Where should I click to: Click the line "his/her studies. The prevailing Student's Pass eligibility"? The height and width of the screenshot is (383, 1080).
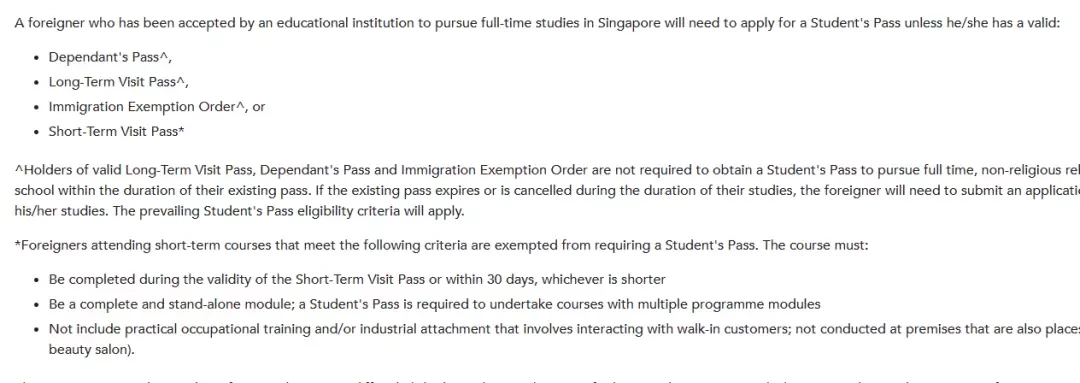pyautogui.click(x=240, y=211)
